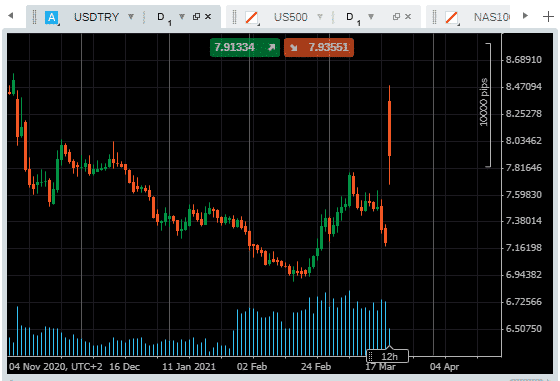Screen dimensions: 560x381
Task: Close the USDTRY chart tab
Action: coord(208,16)
